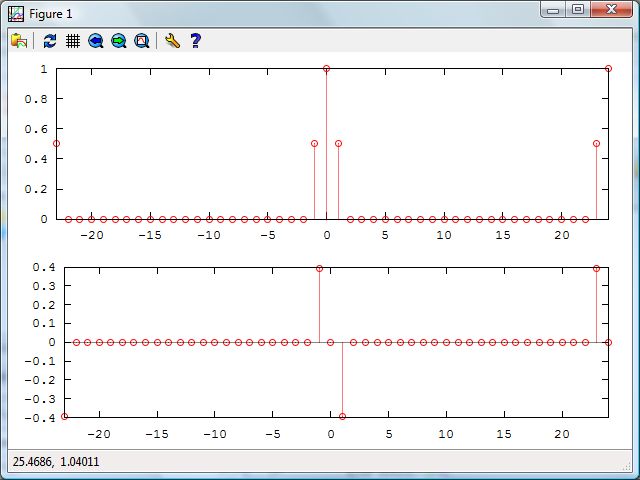
Task: Copy the plot to clipboard
Action: click(19, 41)
